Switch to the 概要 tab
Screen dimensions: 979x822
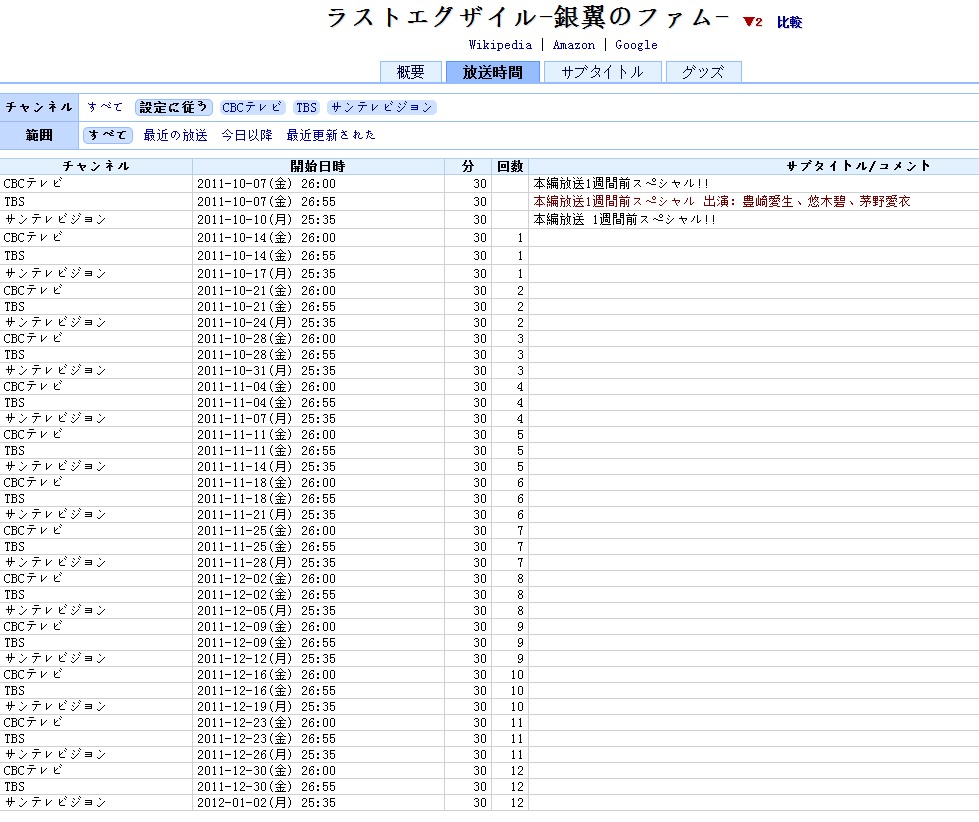[x=411, y=72]
